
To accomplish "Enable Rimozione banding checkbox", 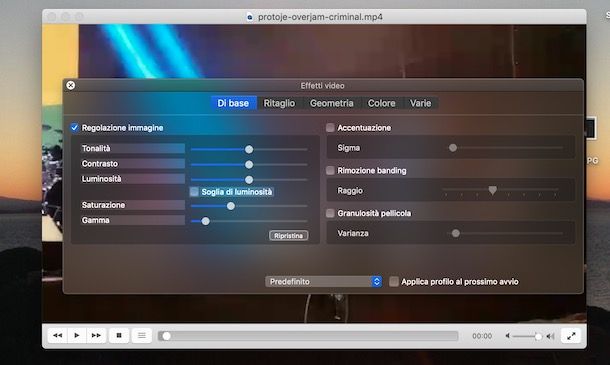I will (330, 170).
